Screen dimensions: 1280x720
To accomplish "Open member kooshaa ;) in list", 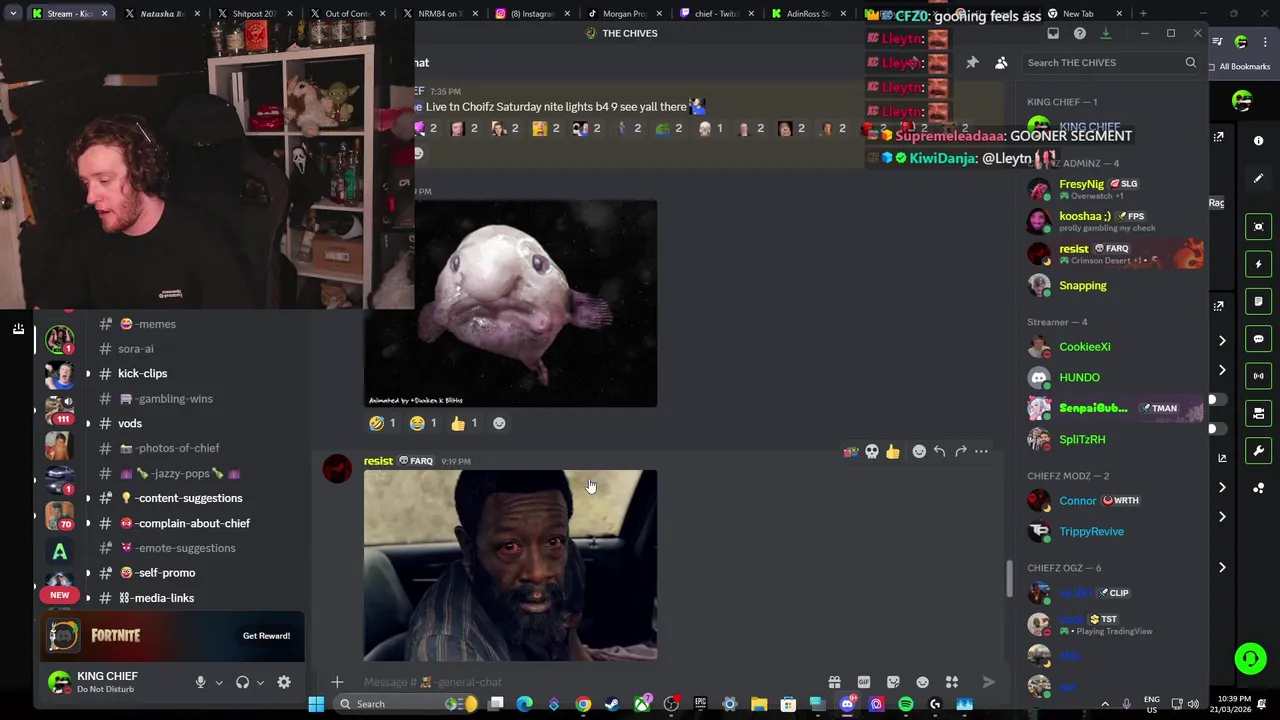I will point(1115,221).
